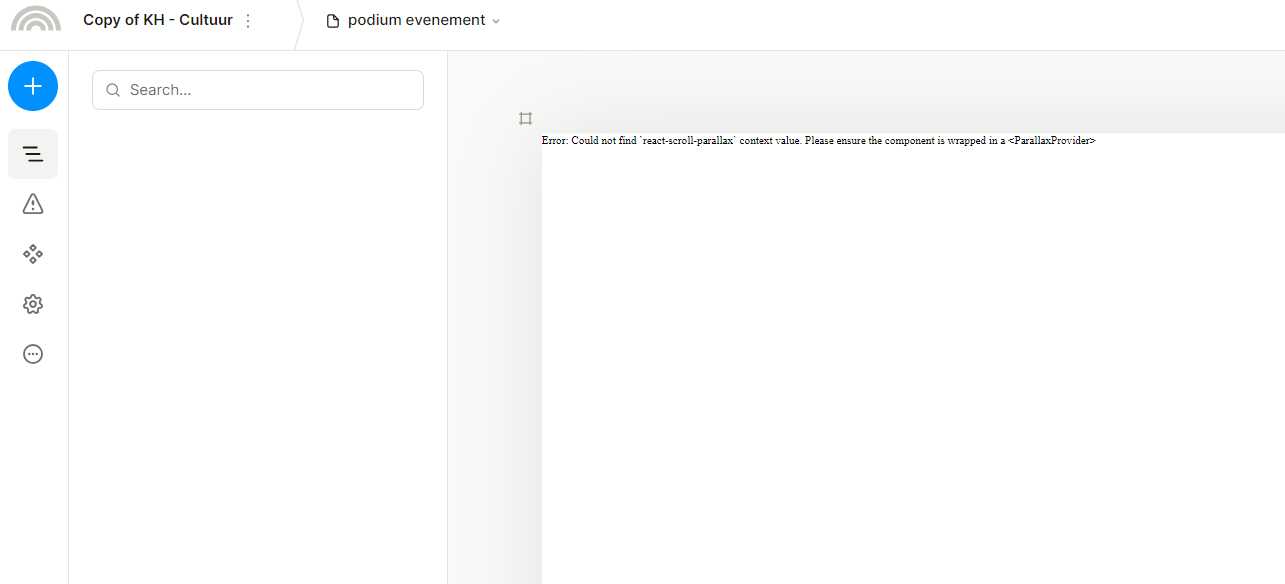
Task: Click the project name Copy of KH - Cultuur
Action: pos(157,20)
